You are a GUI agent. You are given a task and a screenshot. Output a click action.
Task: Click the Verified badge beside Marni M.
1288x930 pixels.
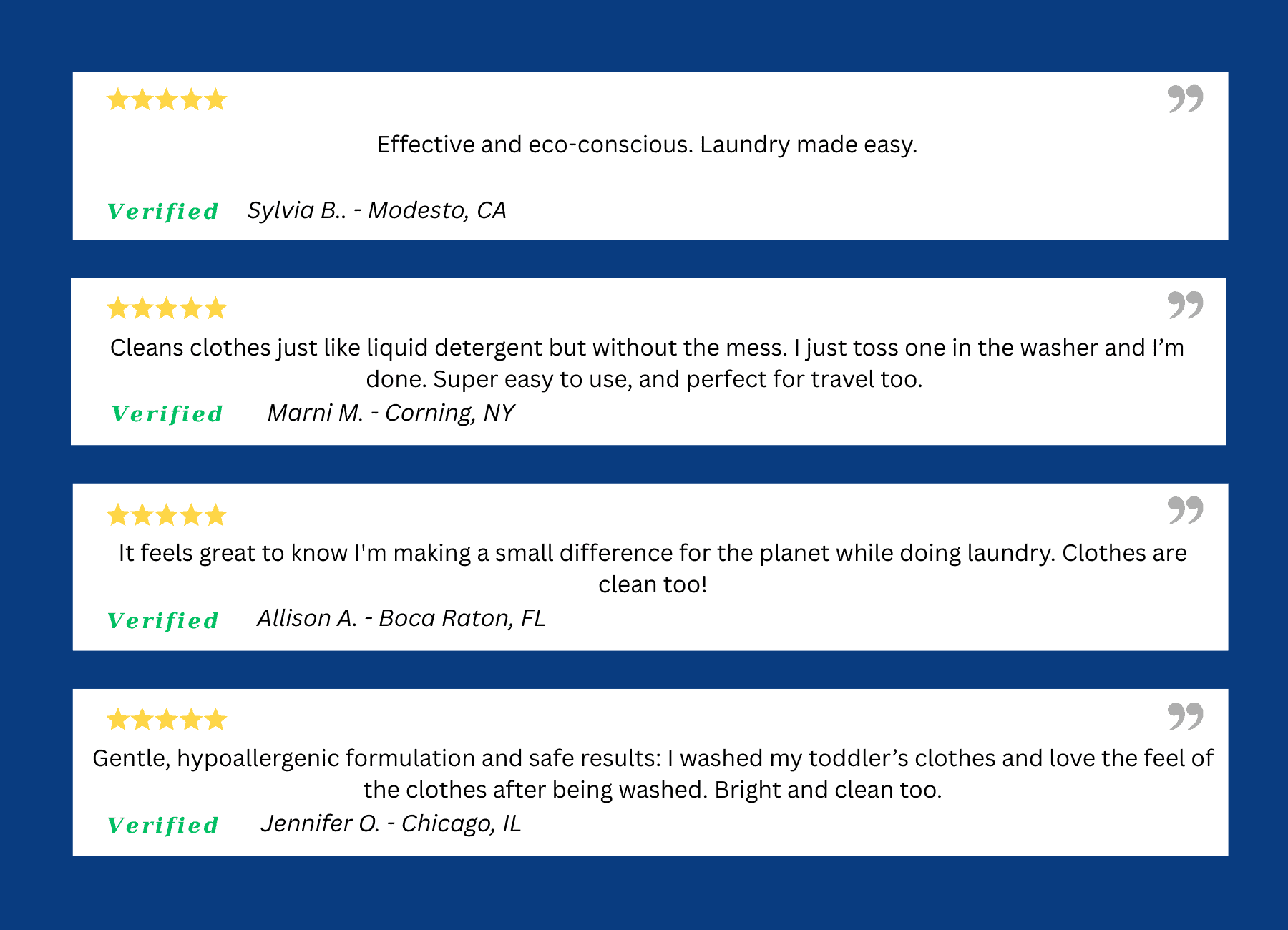167,414
